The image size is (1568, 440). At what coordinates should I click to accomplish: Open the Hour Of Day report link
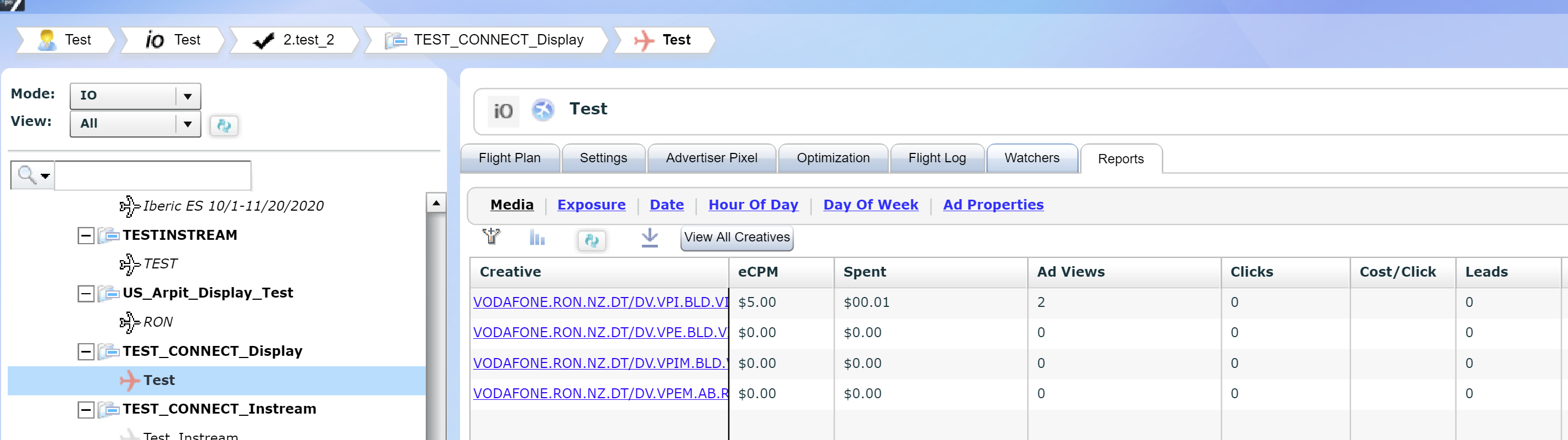pyautogui.click(x=752, y=205)
